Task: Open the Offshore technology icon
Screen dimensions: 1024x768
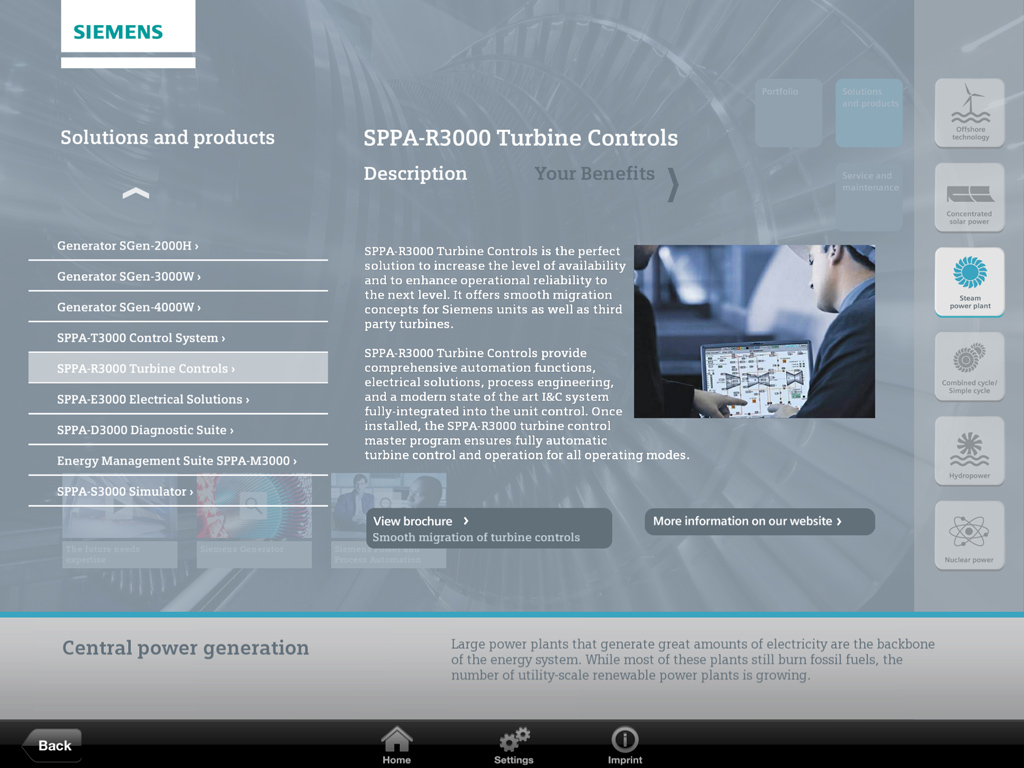Action: point(970,113)
